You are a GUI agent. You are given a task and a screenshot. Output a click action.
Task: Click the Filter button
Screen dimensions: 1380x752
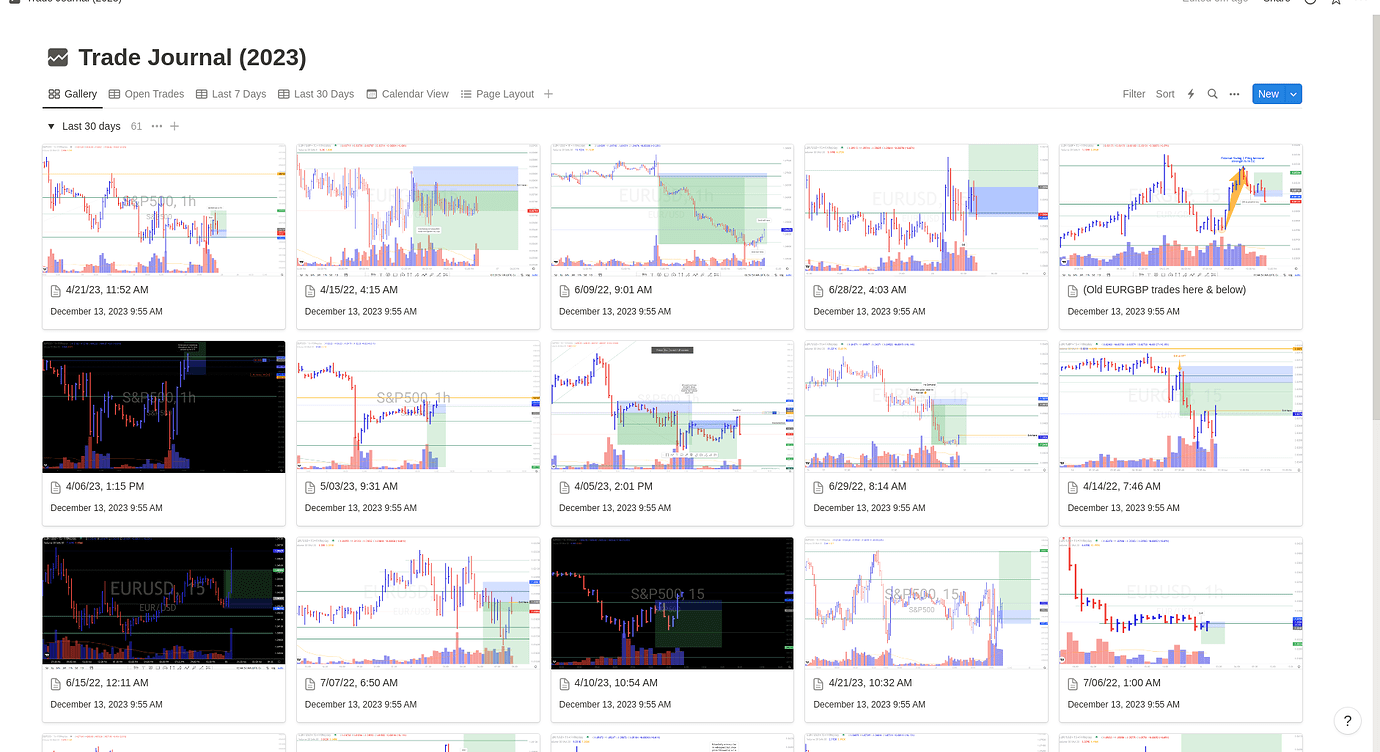(x=1133, y=94)
